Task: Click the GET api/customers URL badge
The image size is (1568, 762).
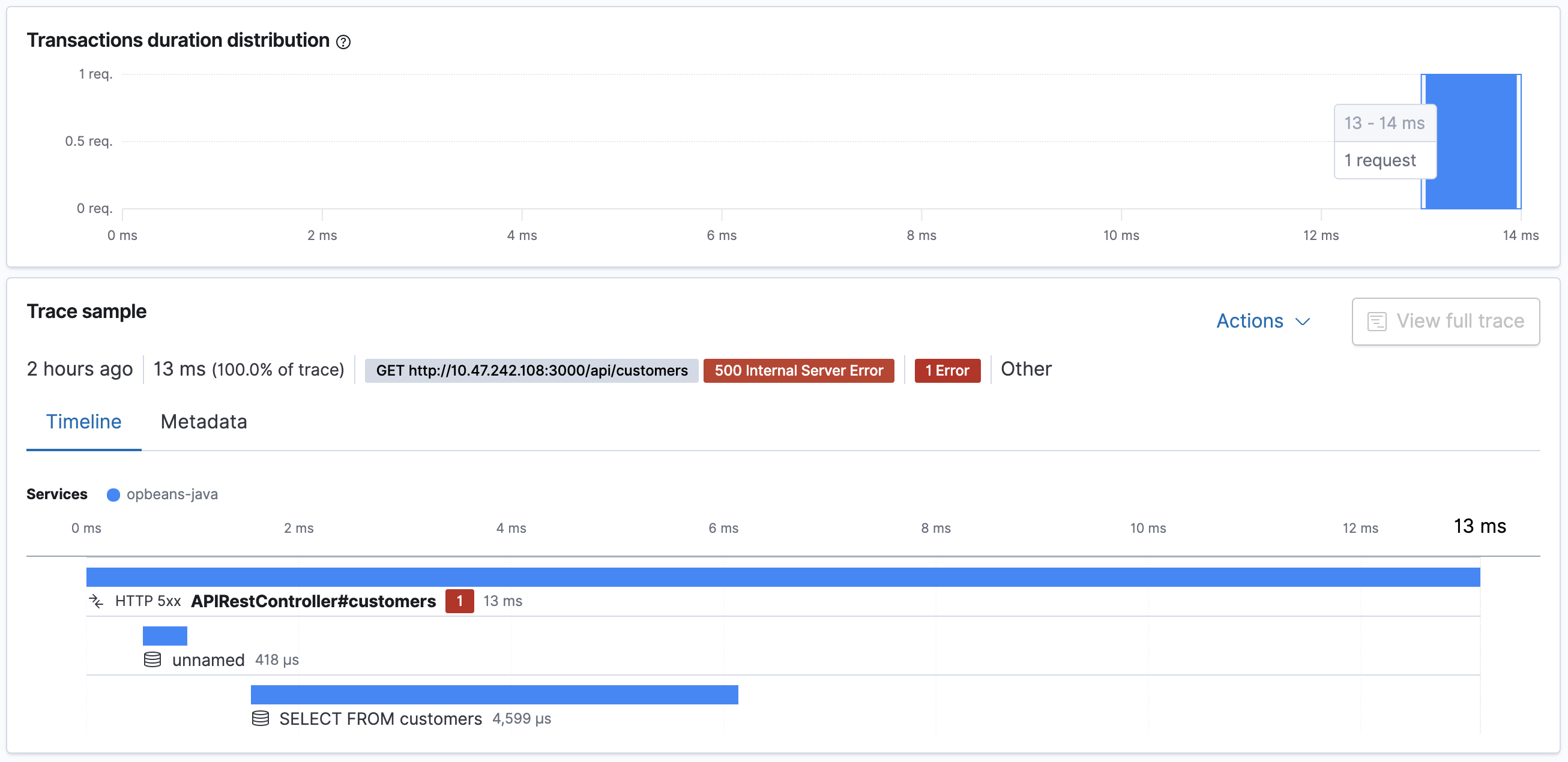Action: point(531,370)
